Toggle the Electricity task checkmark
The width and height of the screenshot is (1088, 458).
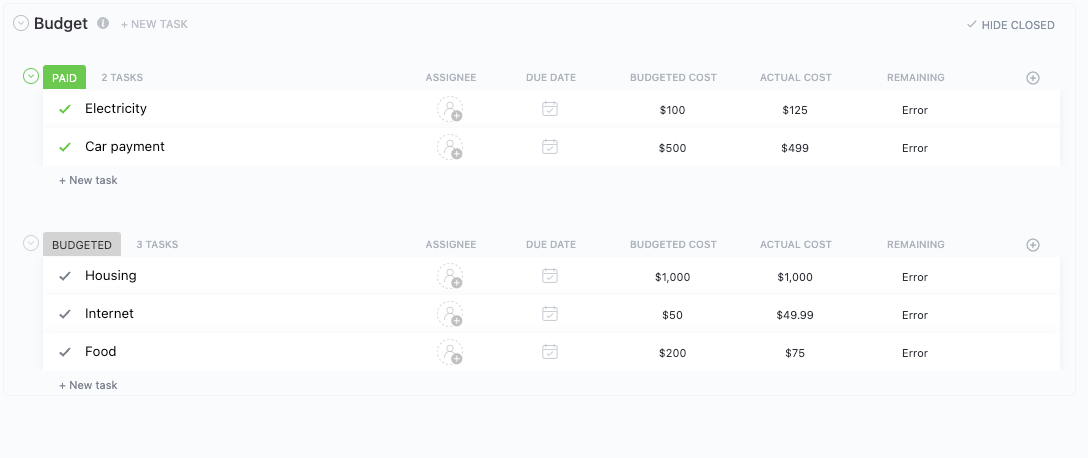point(65,109)
